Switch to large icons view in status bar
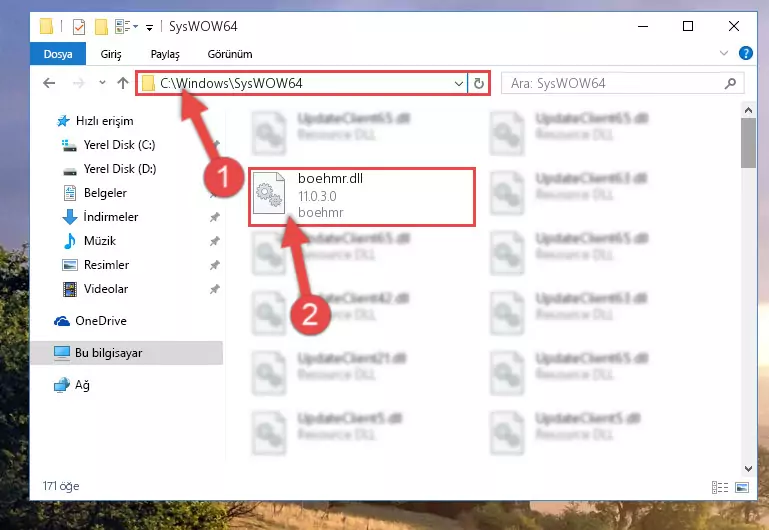This screenshot has width=769, height=530. coord(742,487)
